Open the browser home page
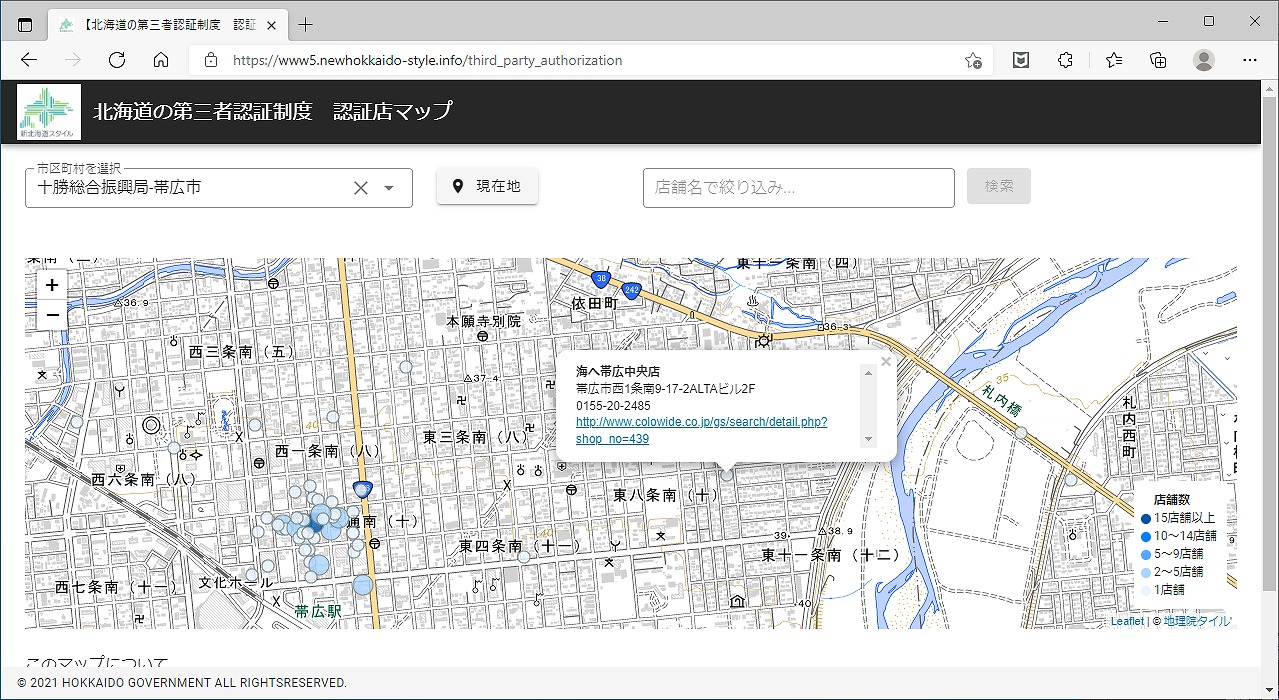 pos(161,60)
